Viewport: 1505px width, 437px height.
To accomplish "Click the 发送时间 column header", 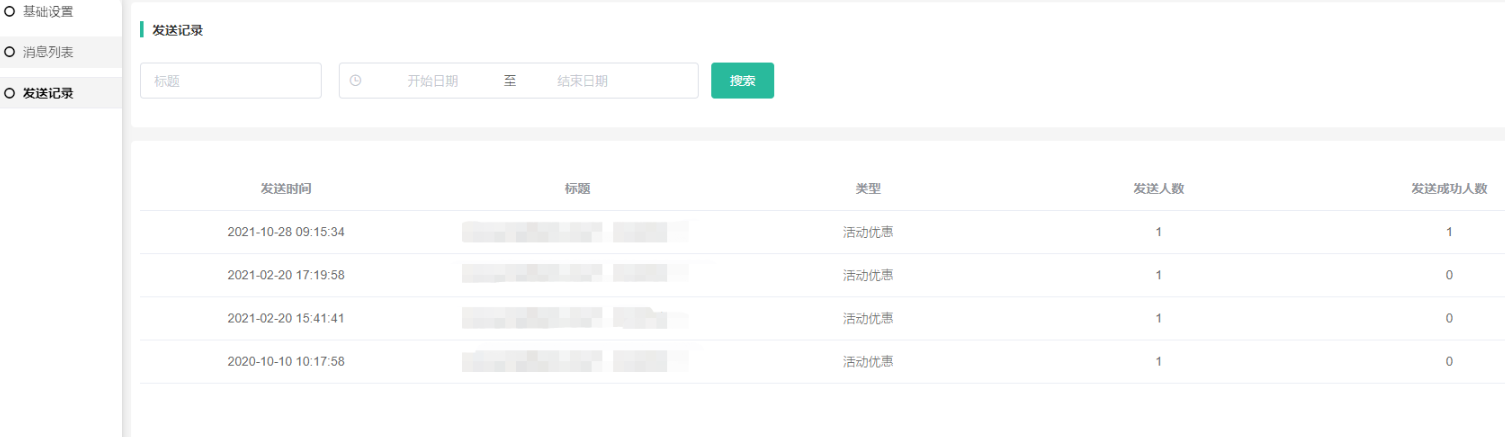I will pyautogui.click(x=286, y=188).
